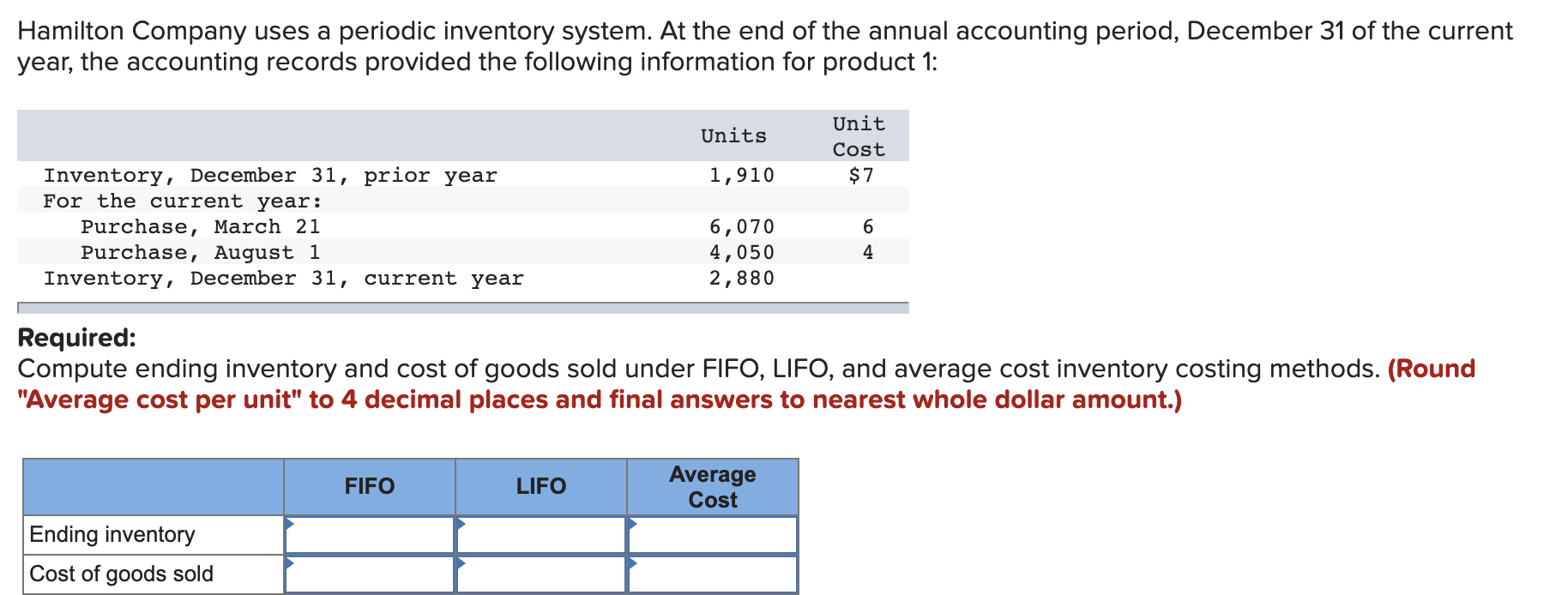
Task: Select the Units column heading
Action: tap(733, 135)
